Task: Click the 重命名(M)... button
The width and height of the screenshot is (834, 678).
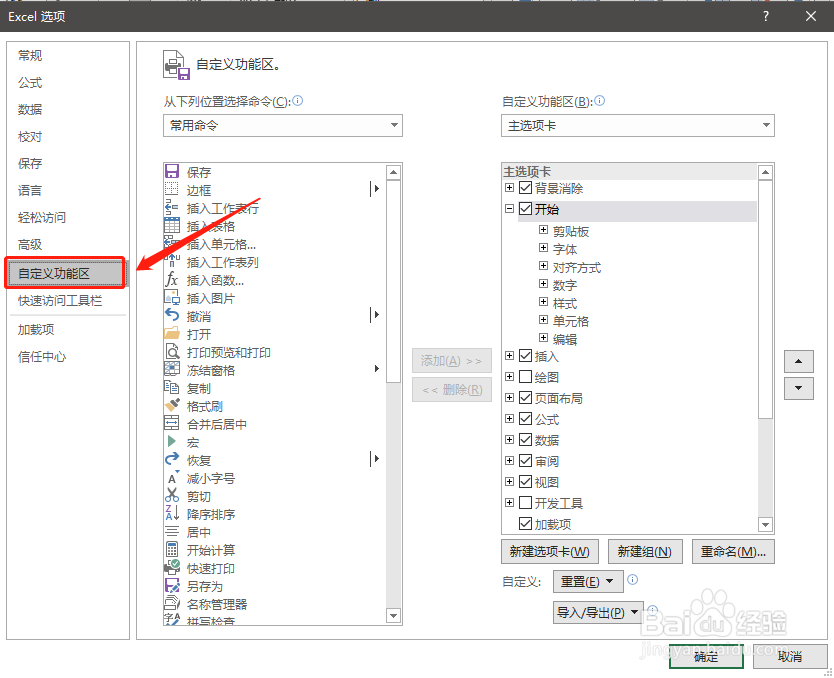Action: 733,551
